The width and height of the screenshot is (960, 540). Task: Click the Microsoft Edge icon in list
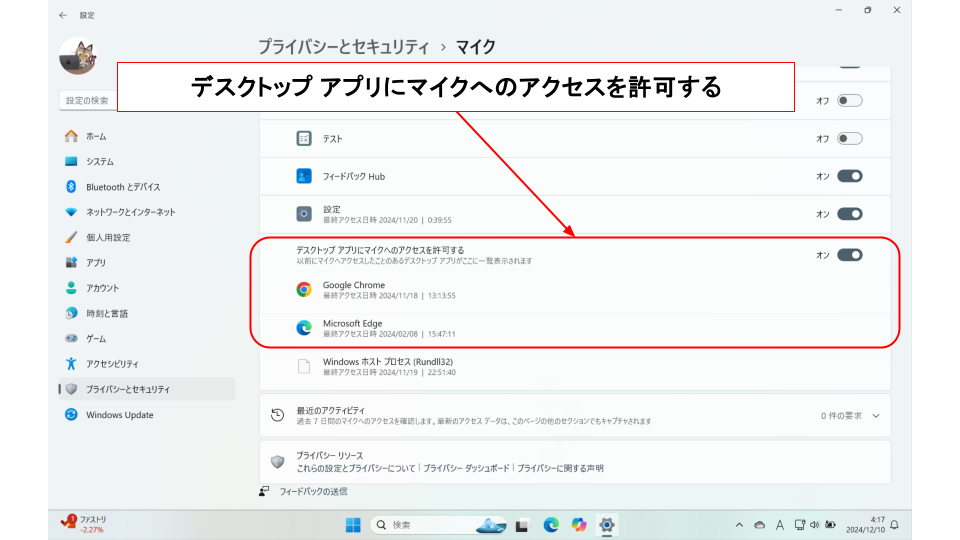click(304, 328)
